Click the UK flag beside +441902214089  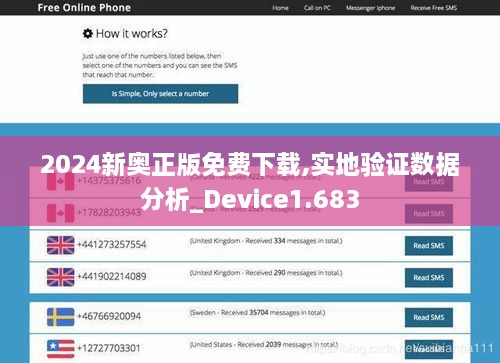point(60,277)
